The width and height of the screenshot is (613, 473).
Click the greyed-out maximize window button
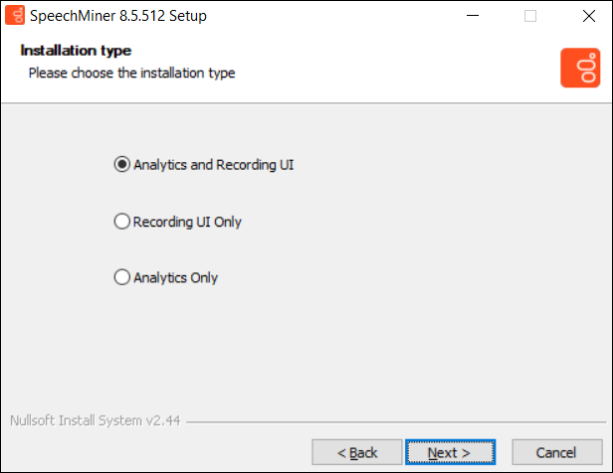[530, 16]
